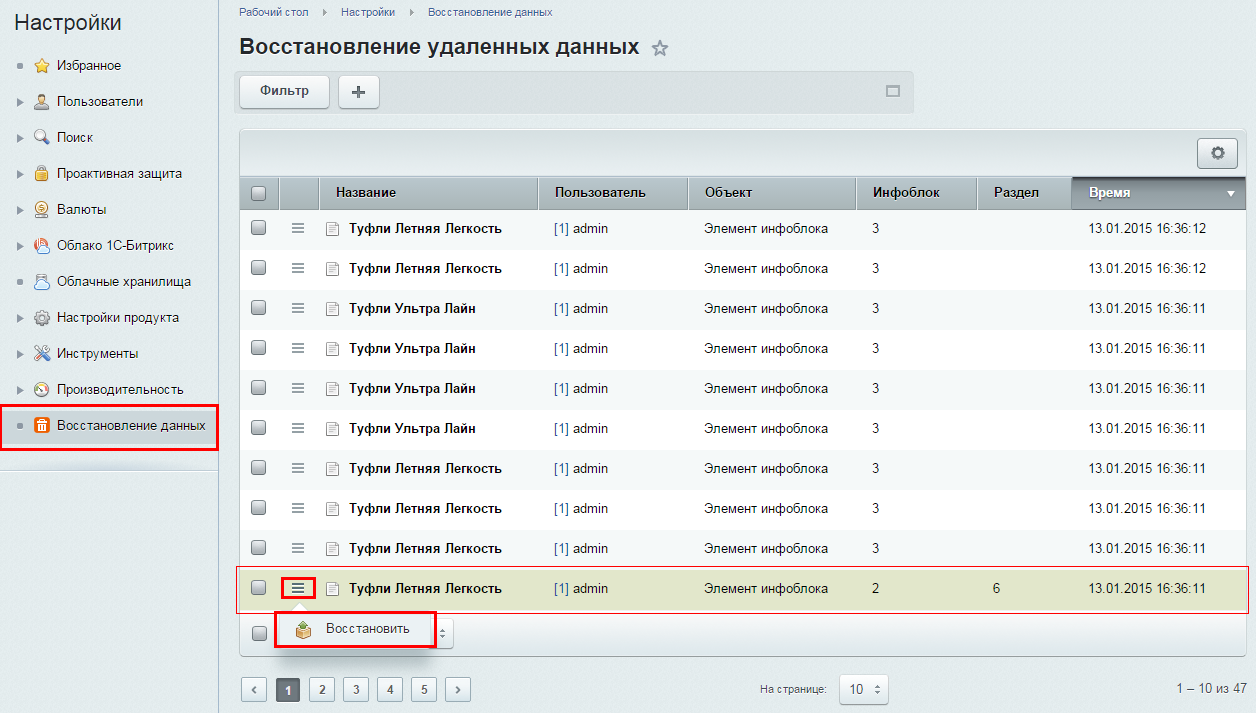Click the Инструменты tools icon
The height and width of the screenshot is (713, 1256).
[x=42, y=354]
